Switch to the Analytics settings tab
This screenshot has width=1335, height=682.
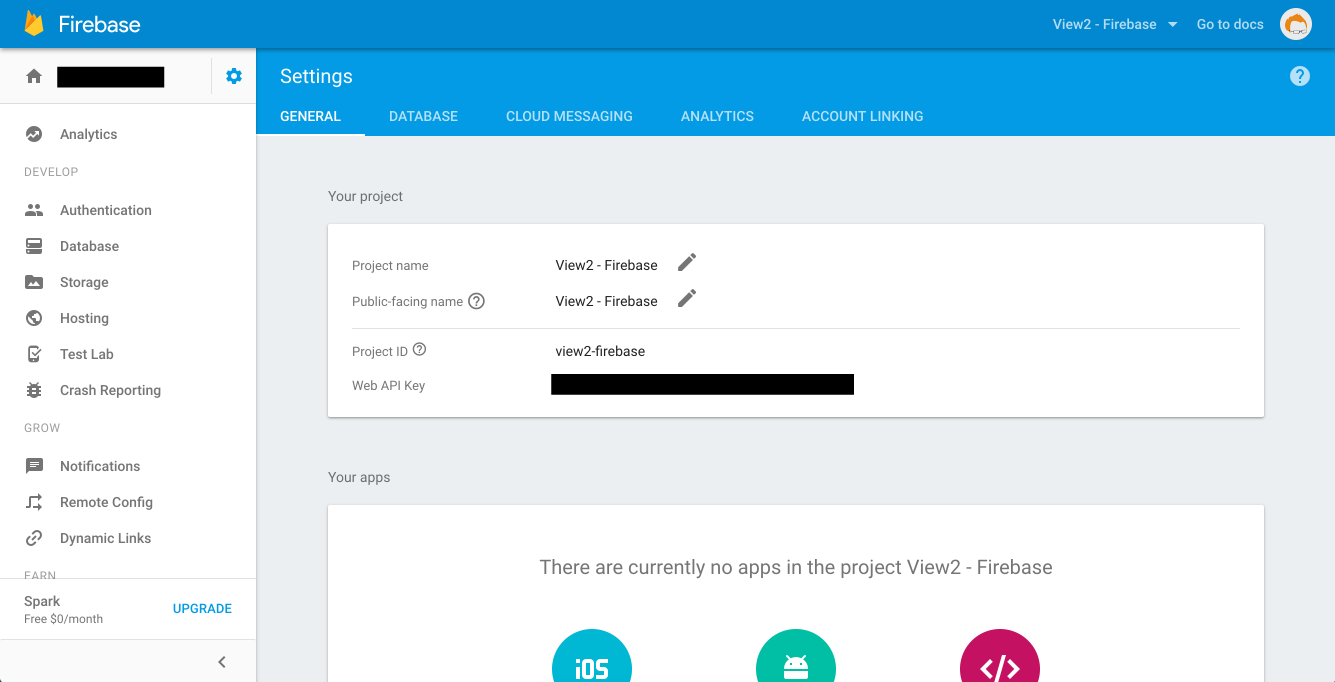click(x=717, y=116)
